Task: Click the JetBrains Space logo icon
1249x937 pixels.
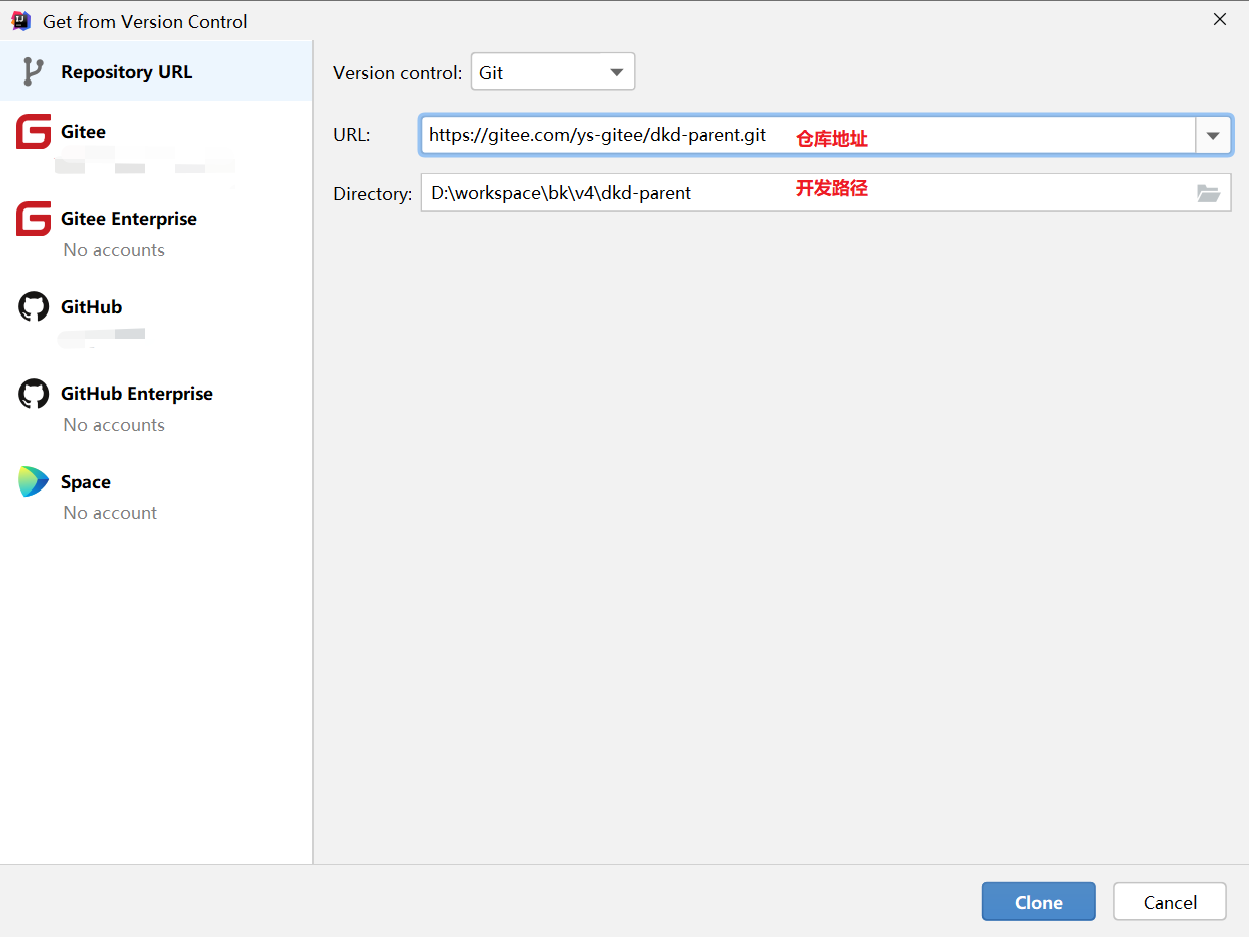Action: [33, 482]
